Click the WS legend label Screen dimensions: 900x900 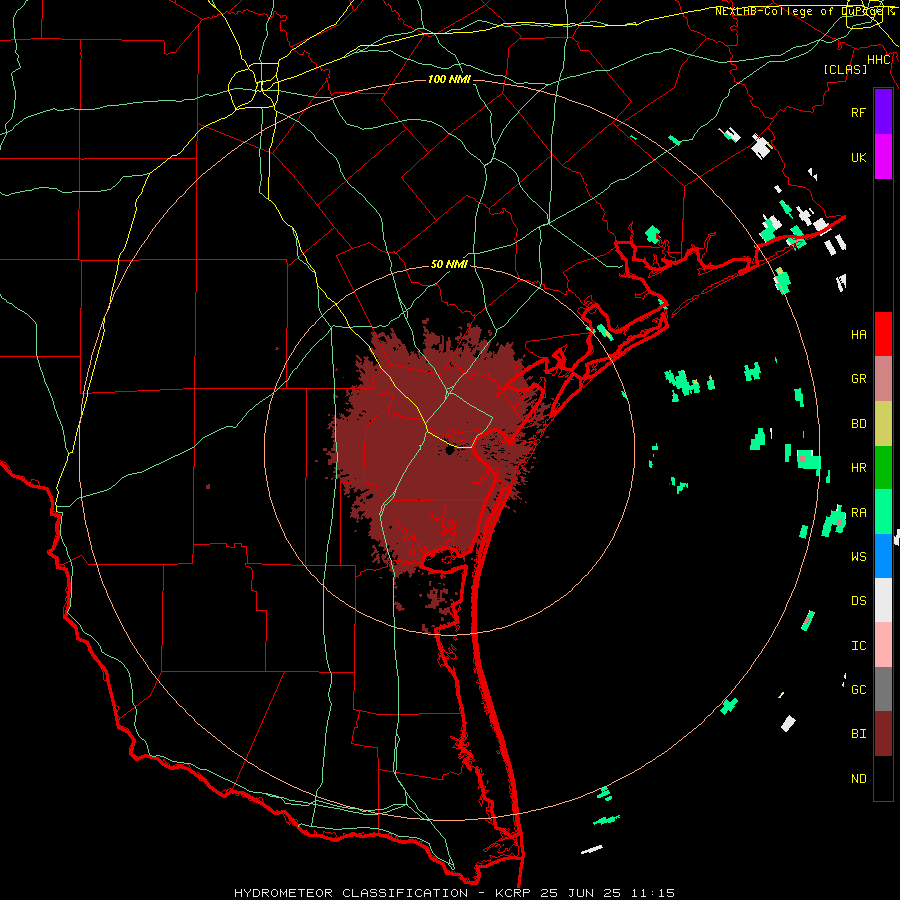point(859,557)
